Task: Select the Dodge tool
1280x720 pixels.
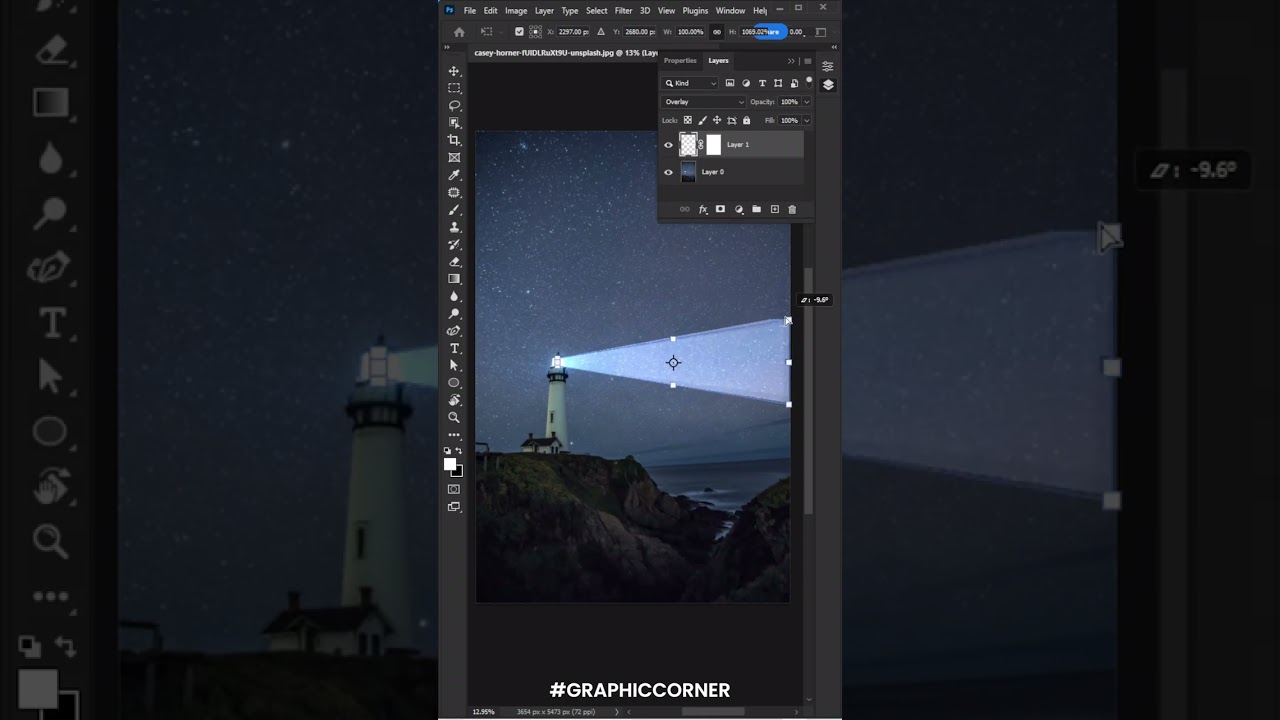Action: [x=454, y=313]
